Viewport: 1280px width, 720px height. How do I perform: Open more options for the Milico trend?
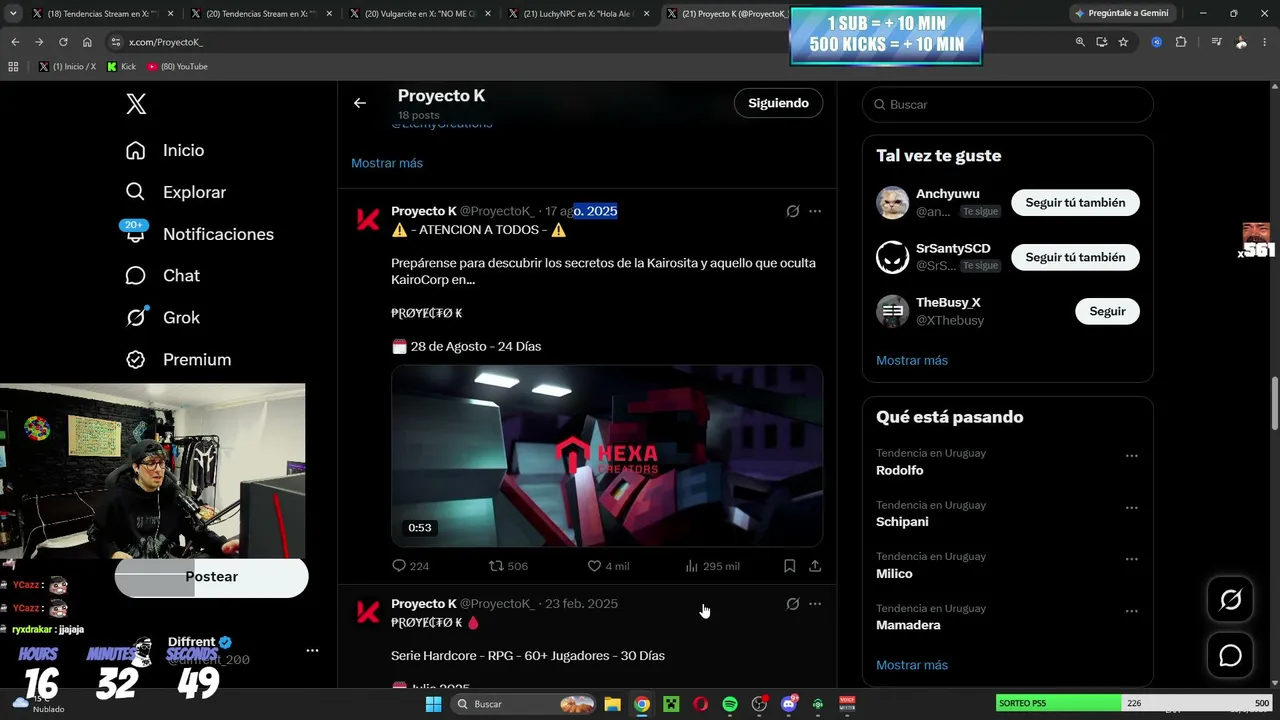click(1131, 559)
